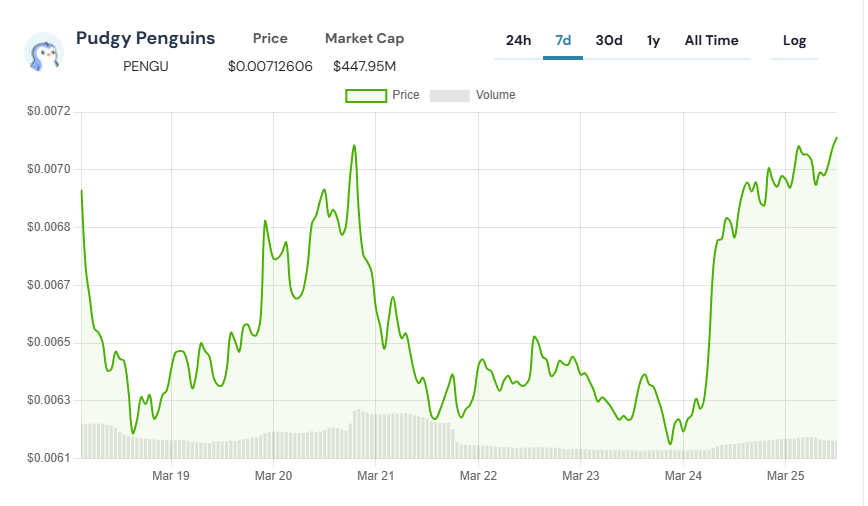
Task: Click the $0.0070 y-axis label
Action: (x=49, y=169)
